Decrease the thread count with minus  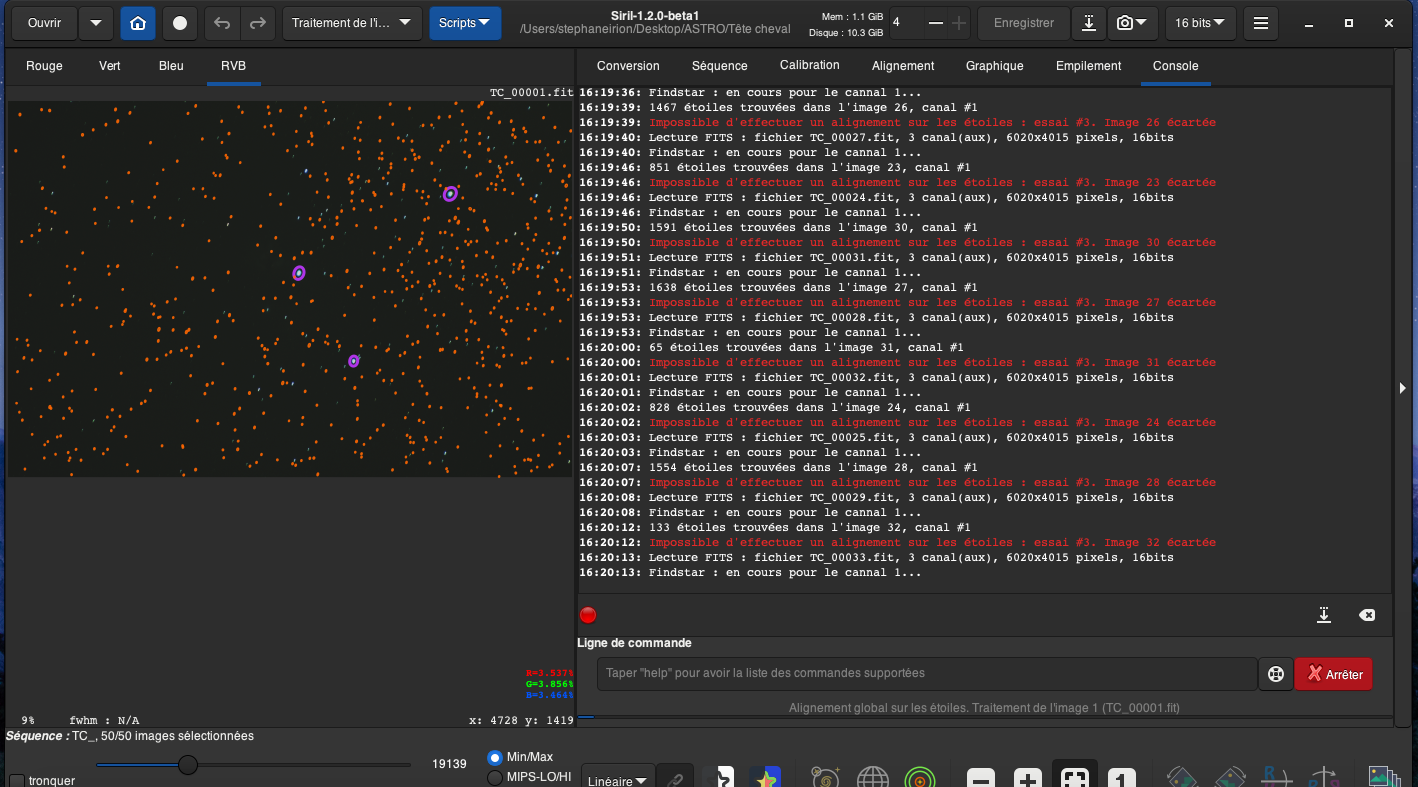[x=935, y=23]
